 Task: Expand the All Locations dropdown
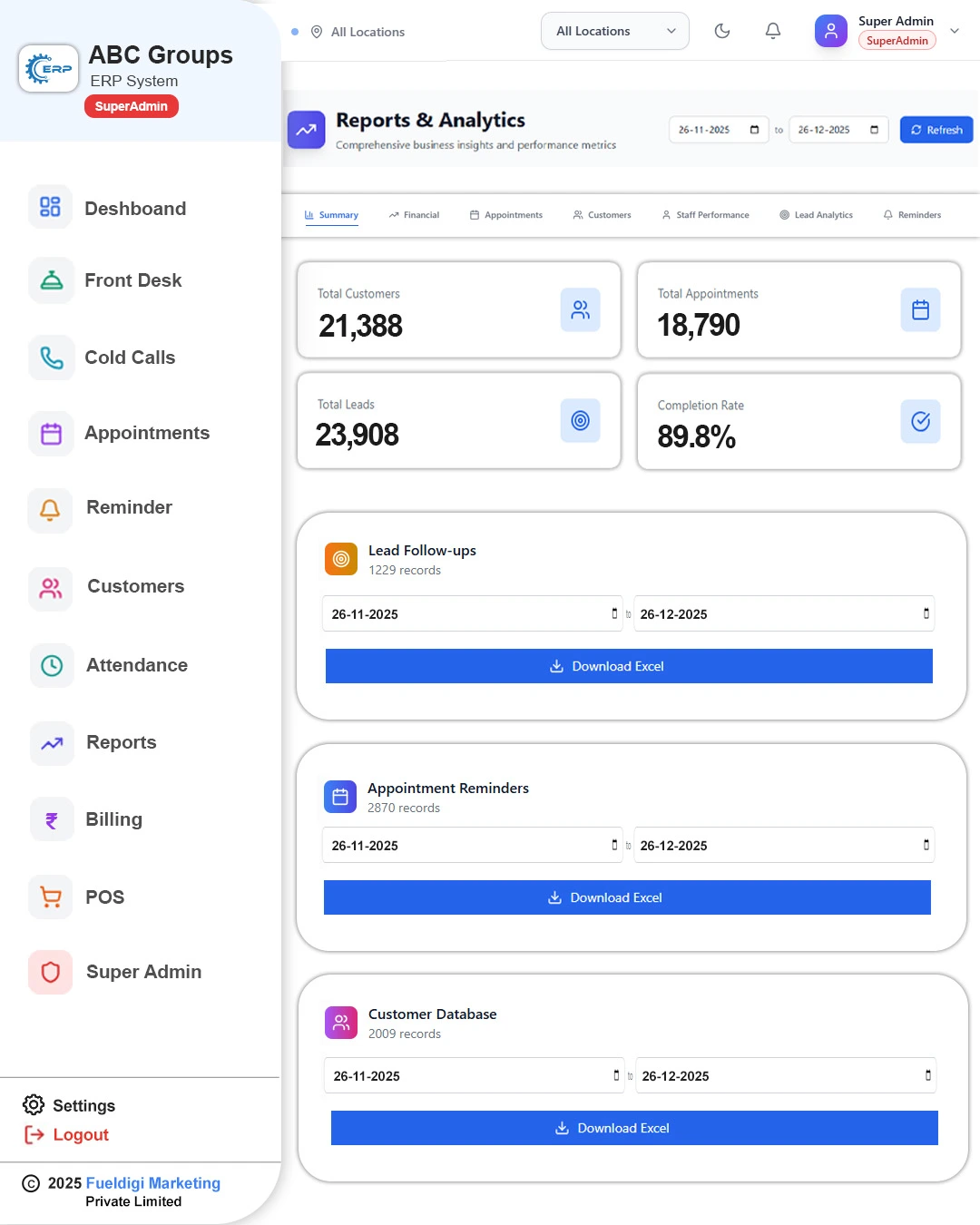(x=615, y=31)
